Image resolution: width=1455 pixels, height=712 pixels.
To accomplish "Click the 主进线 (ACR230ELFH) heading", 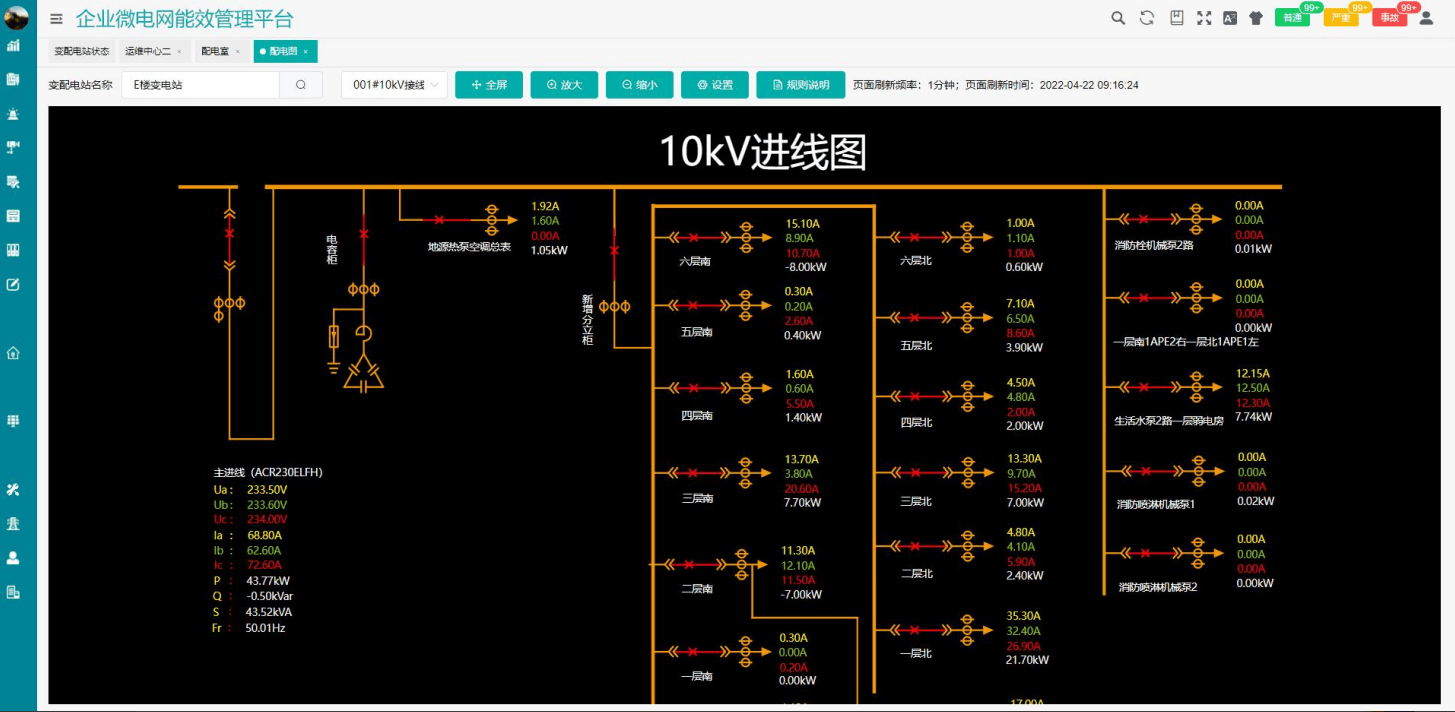I will tap(268, 472).
